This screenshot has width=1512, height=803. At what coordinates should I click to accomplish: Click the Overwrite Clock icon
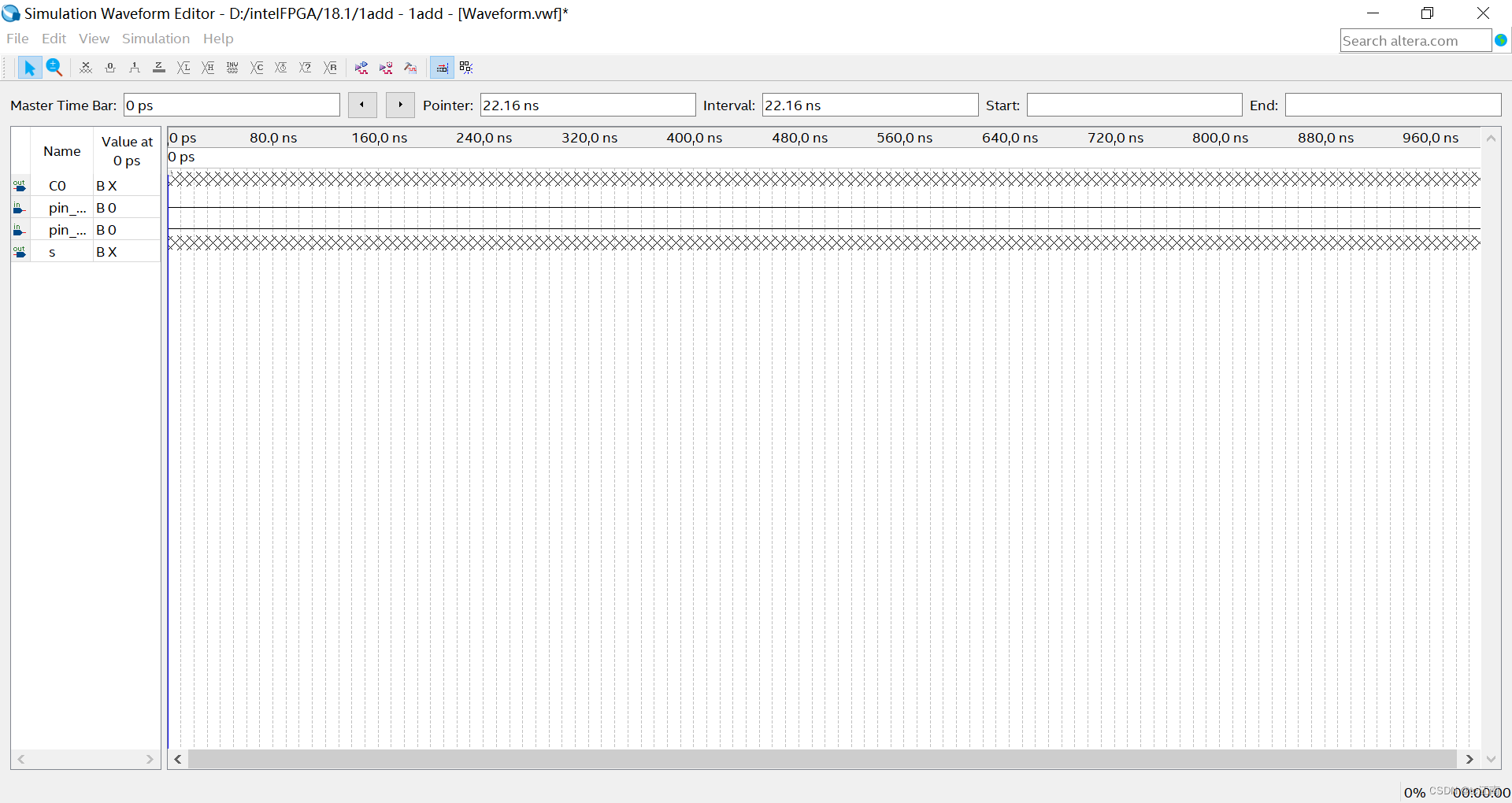[281, 68]
